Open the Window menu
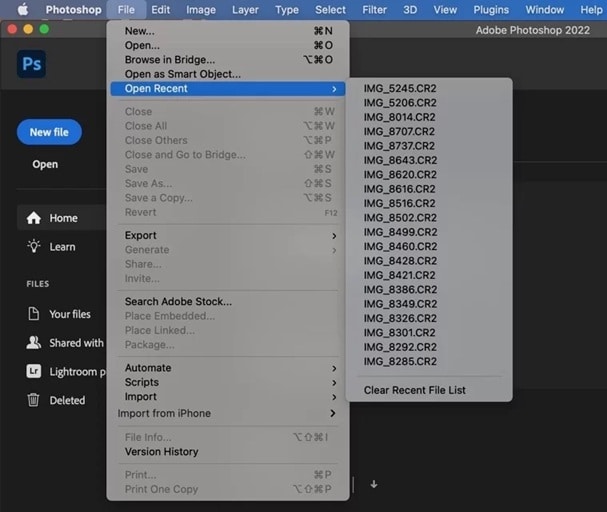 tap(544, 10)
